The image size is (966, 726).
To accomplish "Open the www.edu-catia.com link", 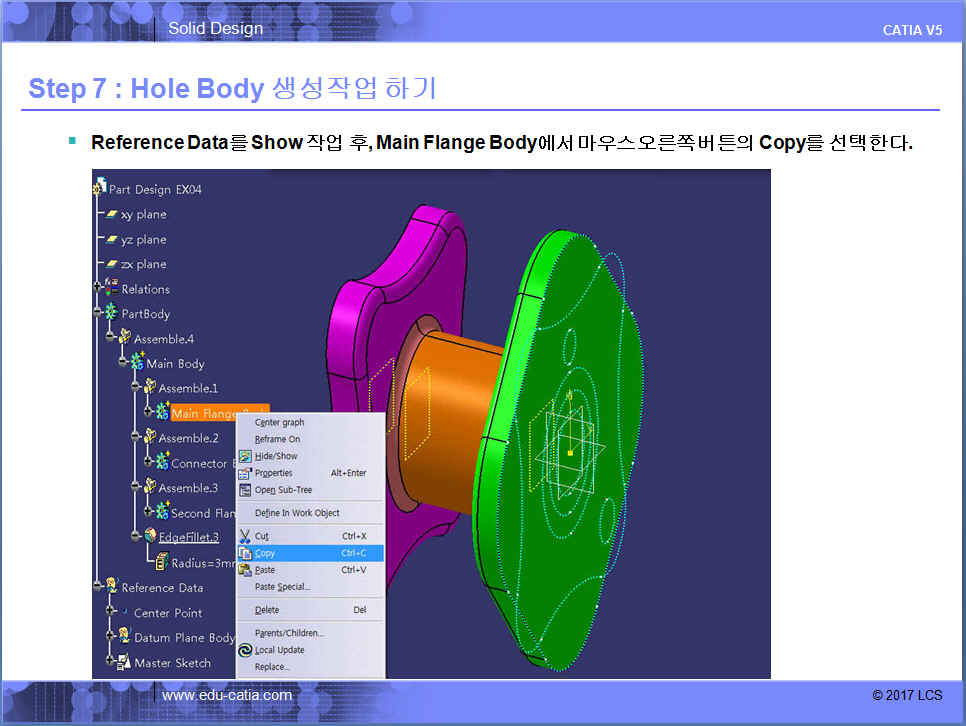I will [227, 695].
